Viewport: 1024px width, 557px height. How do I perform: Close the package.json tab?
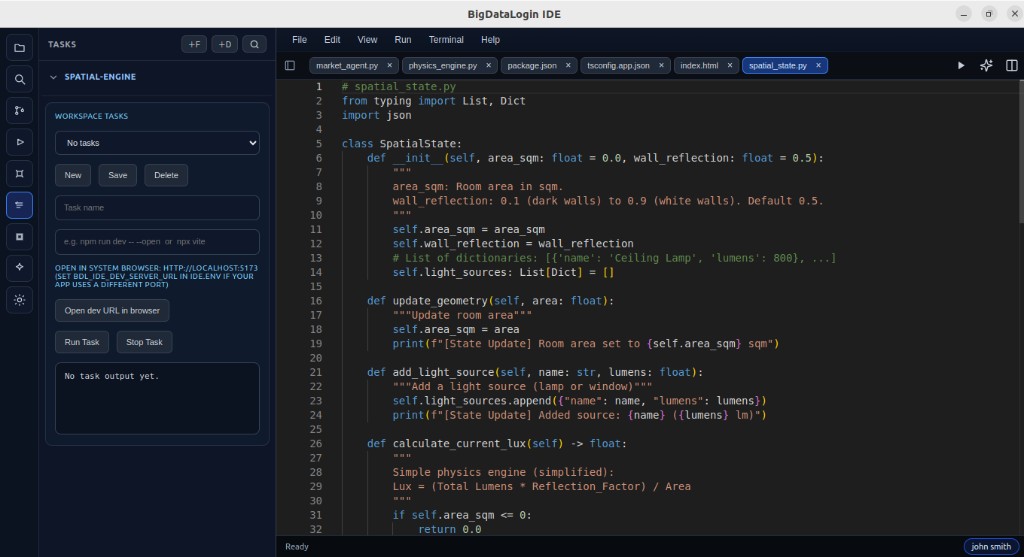coord(568,65)
